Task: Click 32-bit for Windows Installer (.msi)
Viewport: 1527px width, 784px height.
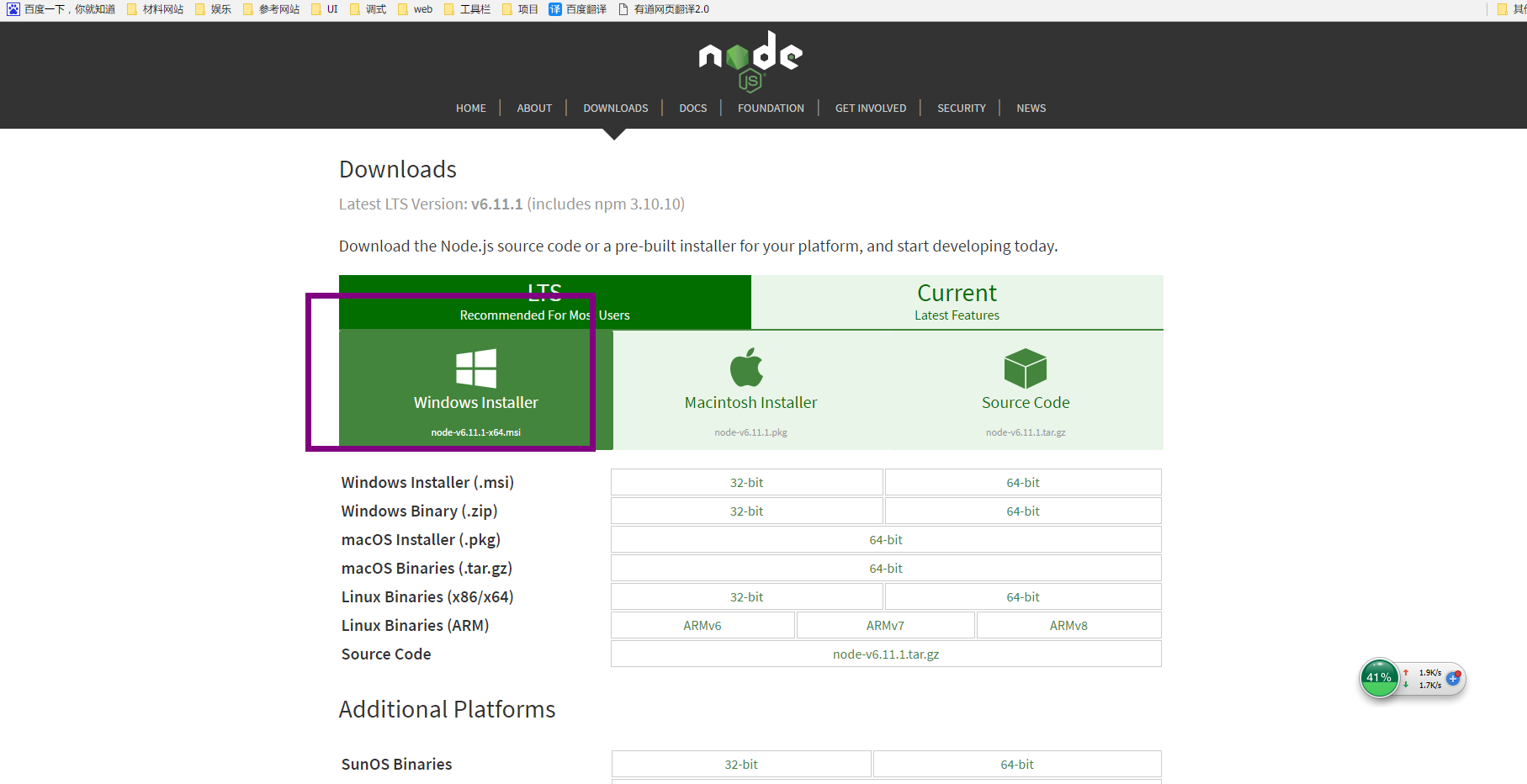Action: coord(747,482)
